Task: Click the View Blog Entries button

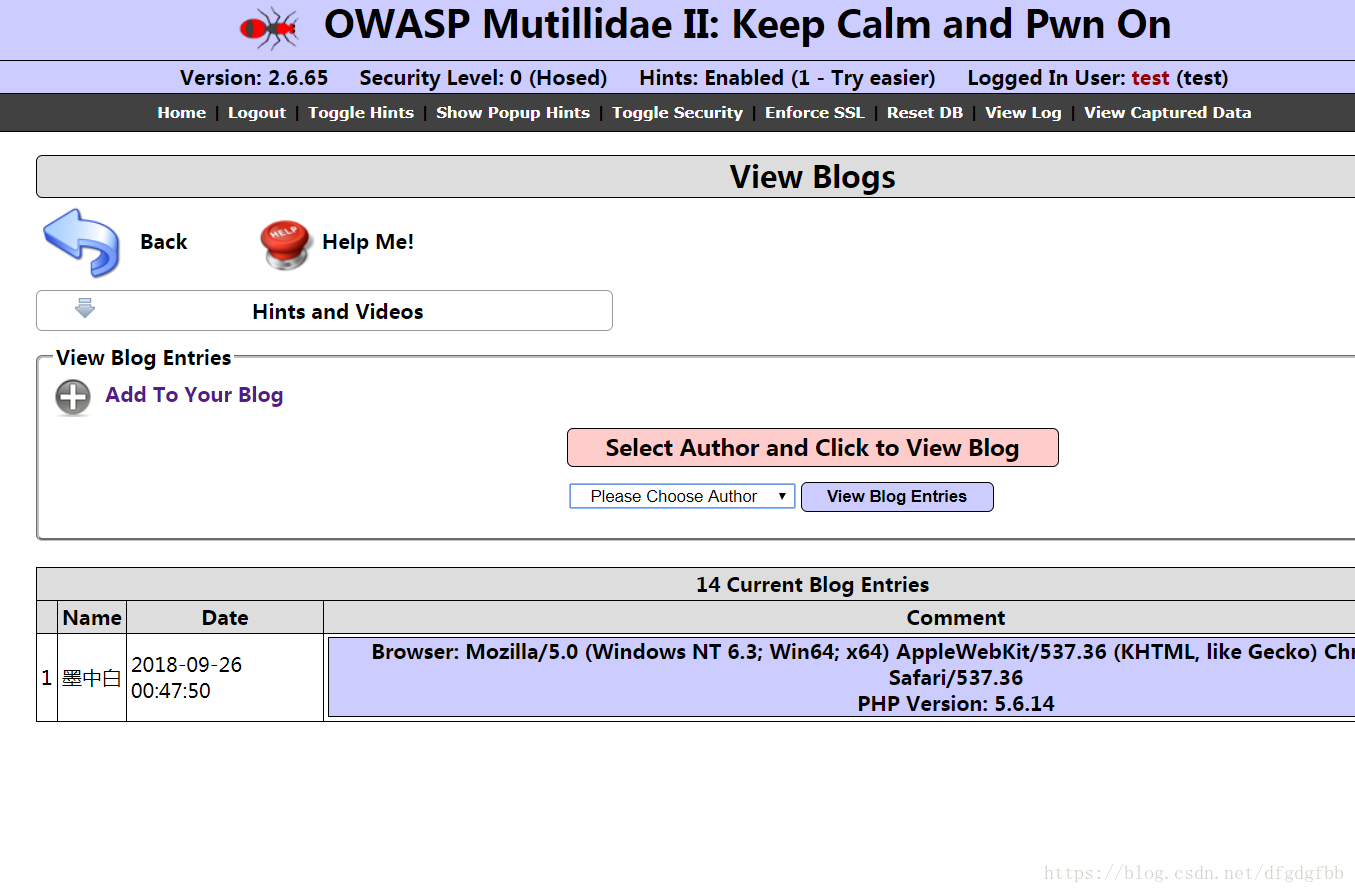Action: [897, 497]
